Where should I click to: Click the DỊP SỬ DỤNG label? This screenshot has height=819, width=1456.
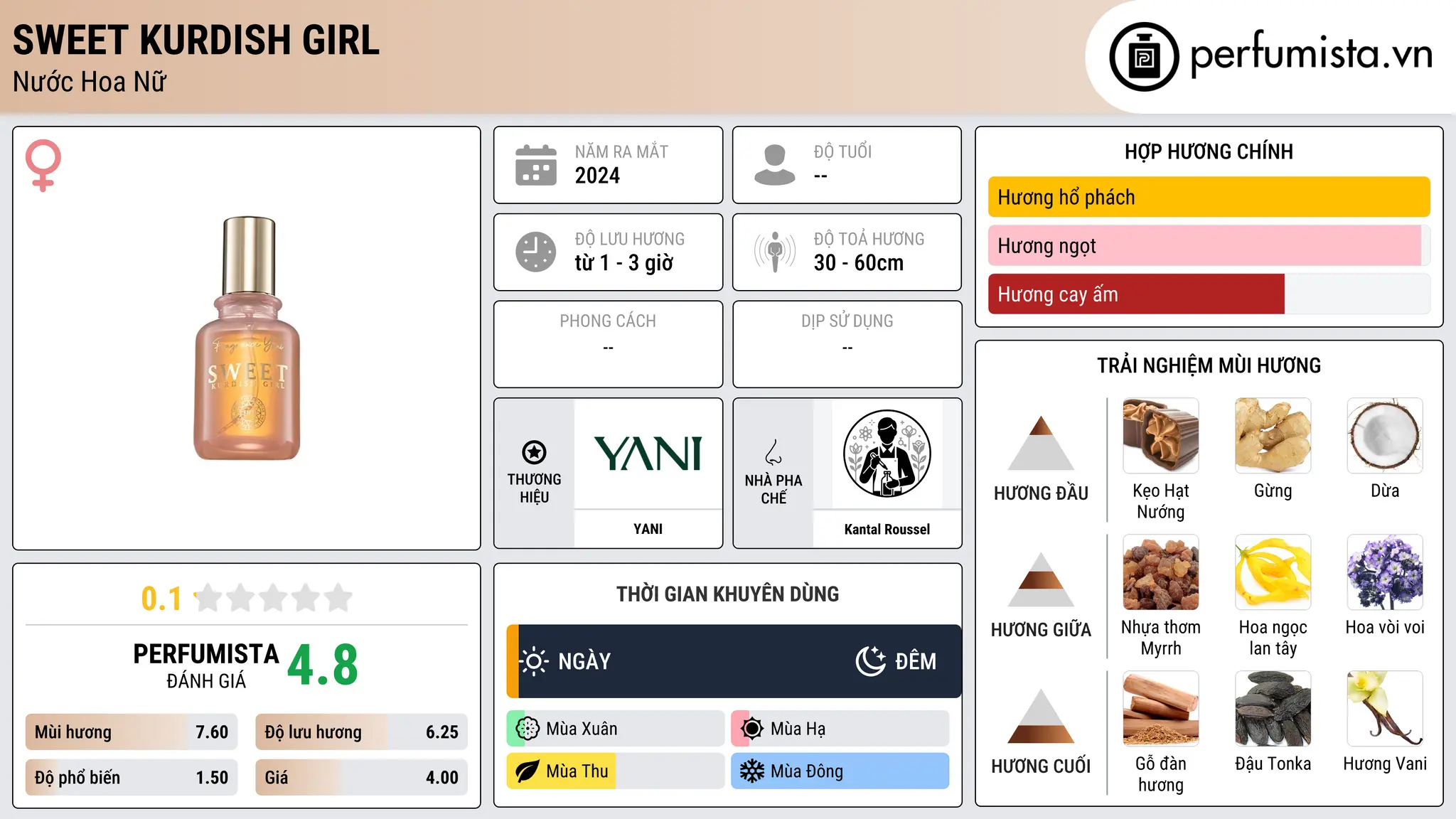[x=847, y=321]
